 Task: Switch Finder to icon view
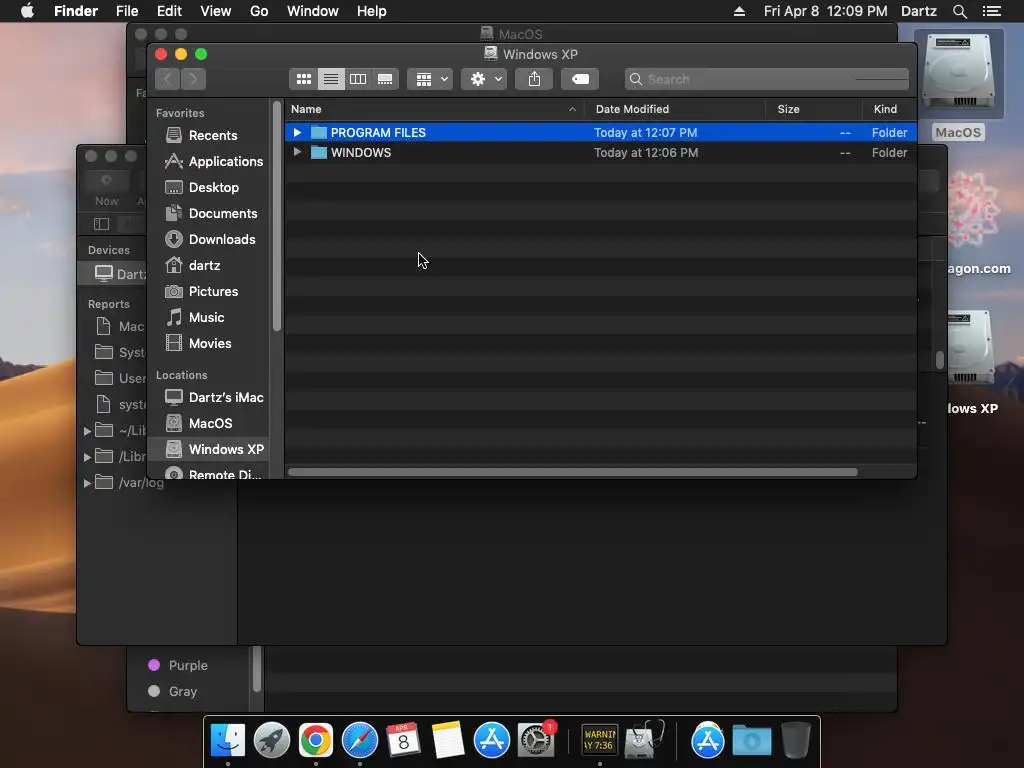click(x=304, y=79)
